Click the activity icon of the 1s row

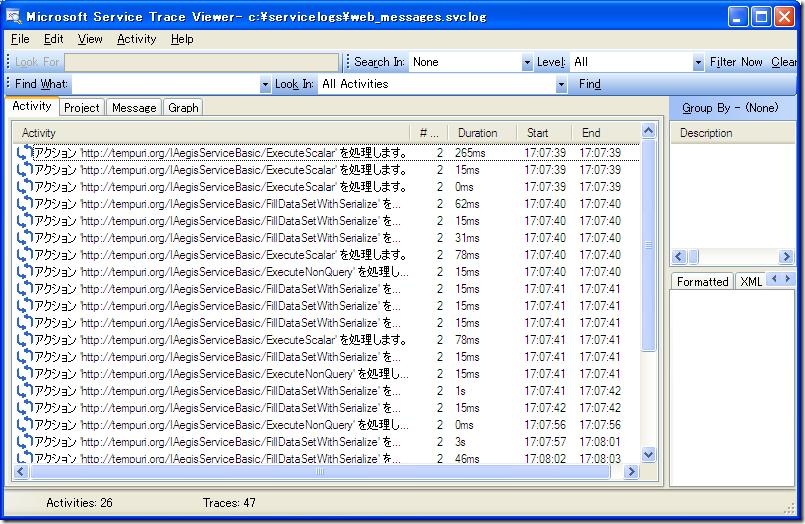(24, 391)
